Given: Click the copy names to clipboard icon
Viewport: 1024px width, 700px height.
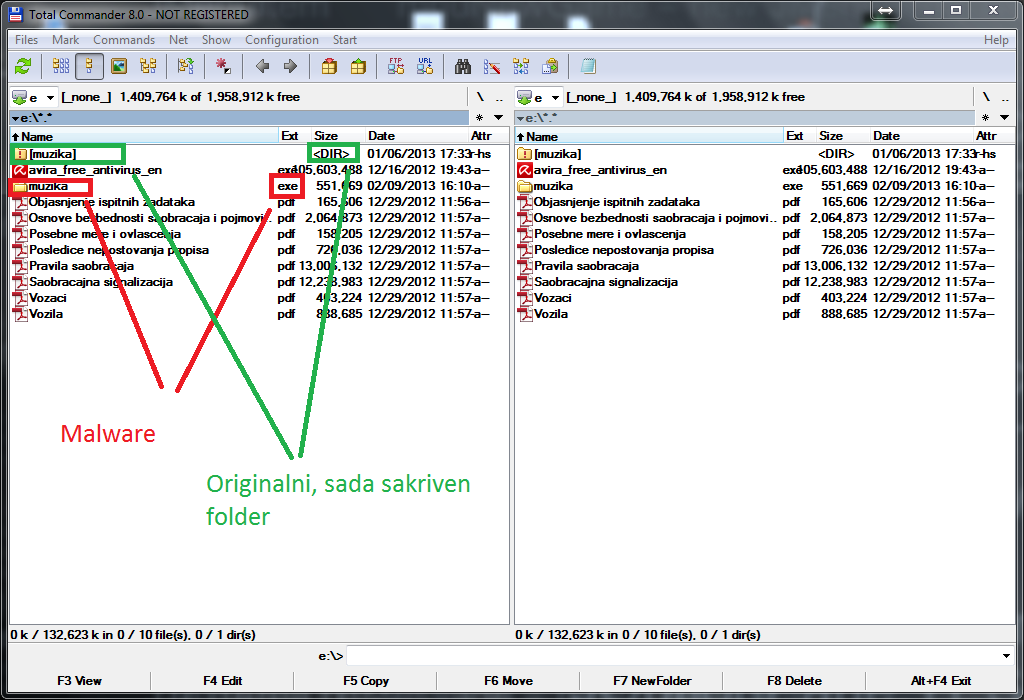Looking at the screenshot, I should coord(550,66).
